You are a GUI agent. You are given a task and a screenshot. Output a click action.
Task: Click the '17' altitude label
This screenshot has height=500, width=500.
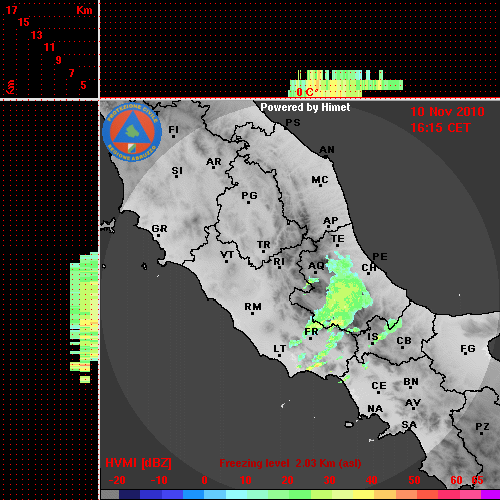coord(11,10)
